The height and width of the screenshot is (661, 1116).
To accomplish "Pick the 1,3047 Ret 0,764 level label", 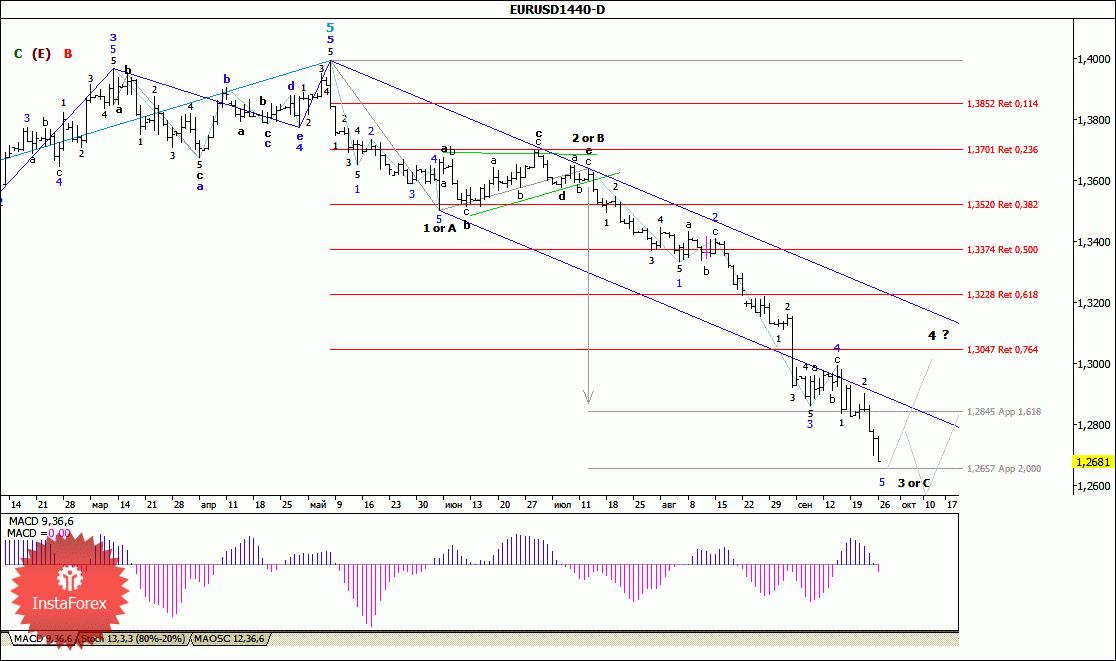I will click(x=1002, y=350).
